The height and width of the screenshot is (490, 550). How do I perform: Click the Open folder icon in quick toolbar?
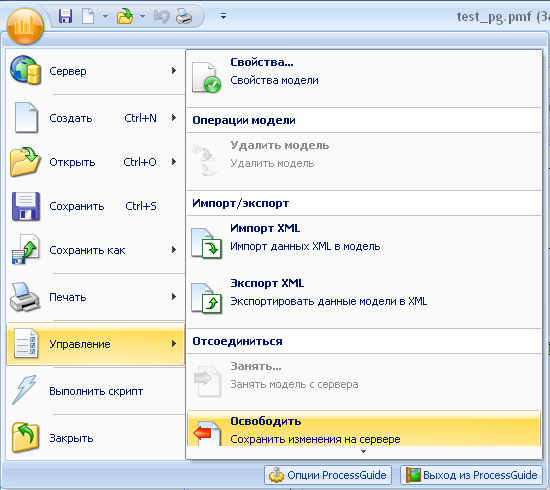tap(125, 16)
